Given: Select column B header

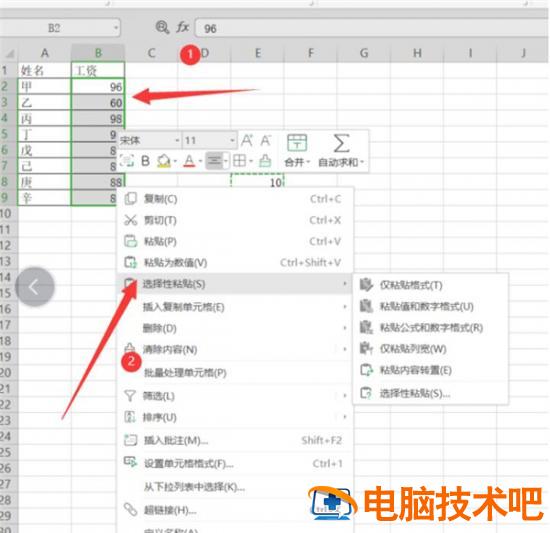Looking at the screenshot, I should pos(98,53).
